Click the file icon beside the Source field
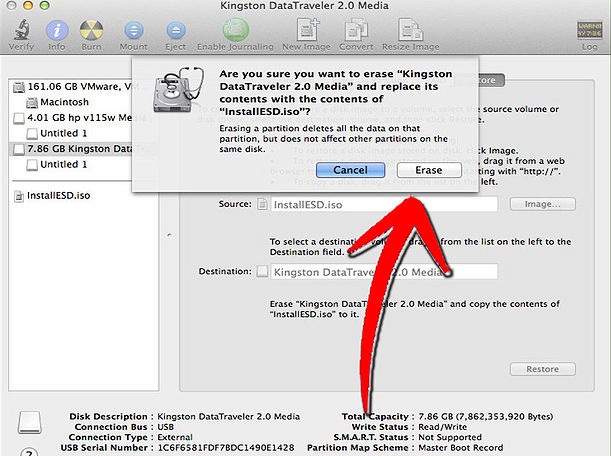611x456 pixels. 262,204
